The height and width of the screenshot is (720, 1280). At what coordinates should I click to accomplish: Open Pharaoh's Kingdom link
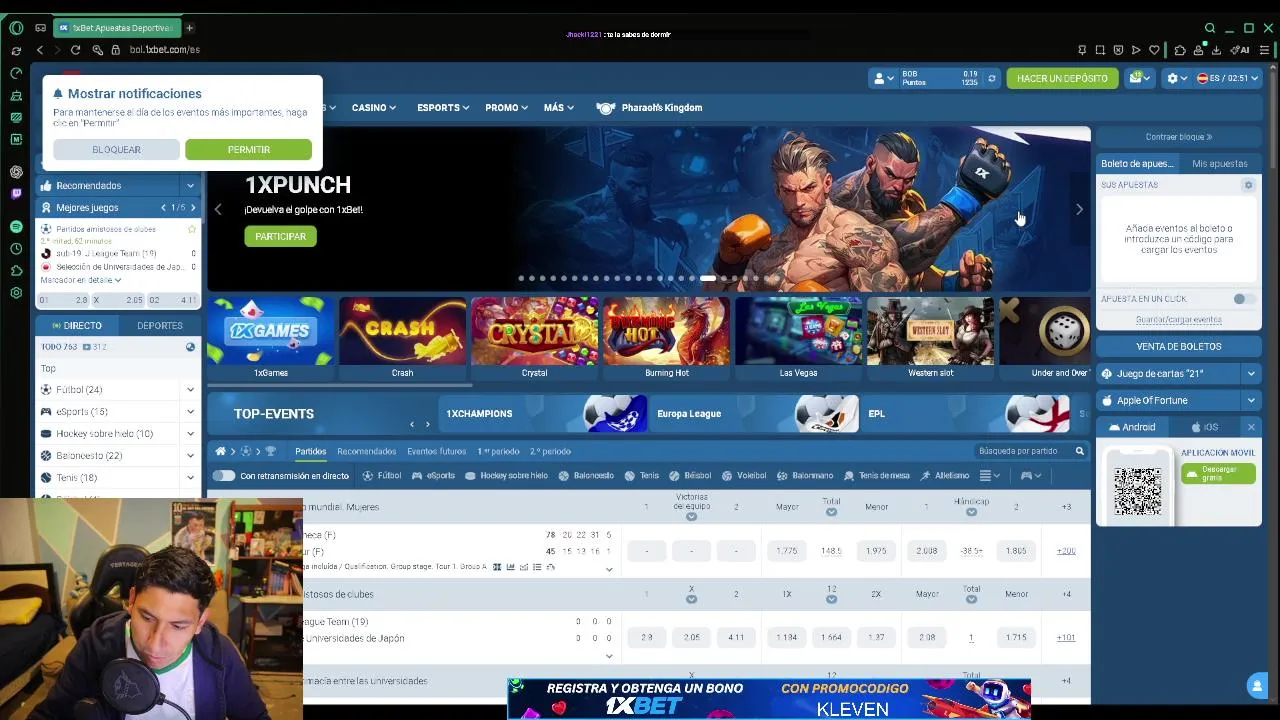[649, 107]
